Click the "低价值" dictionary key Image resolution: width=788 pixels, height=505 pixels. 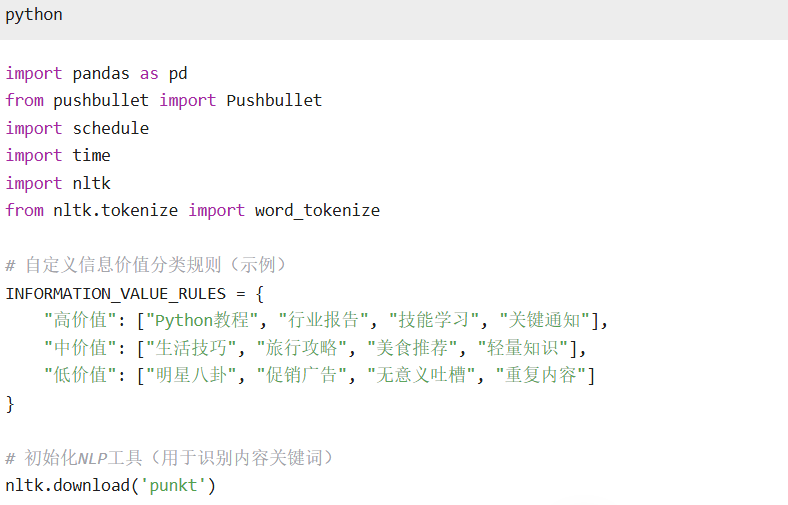click(x=80, y=375)
